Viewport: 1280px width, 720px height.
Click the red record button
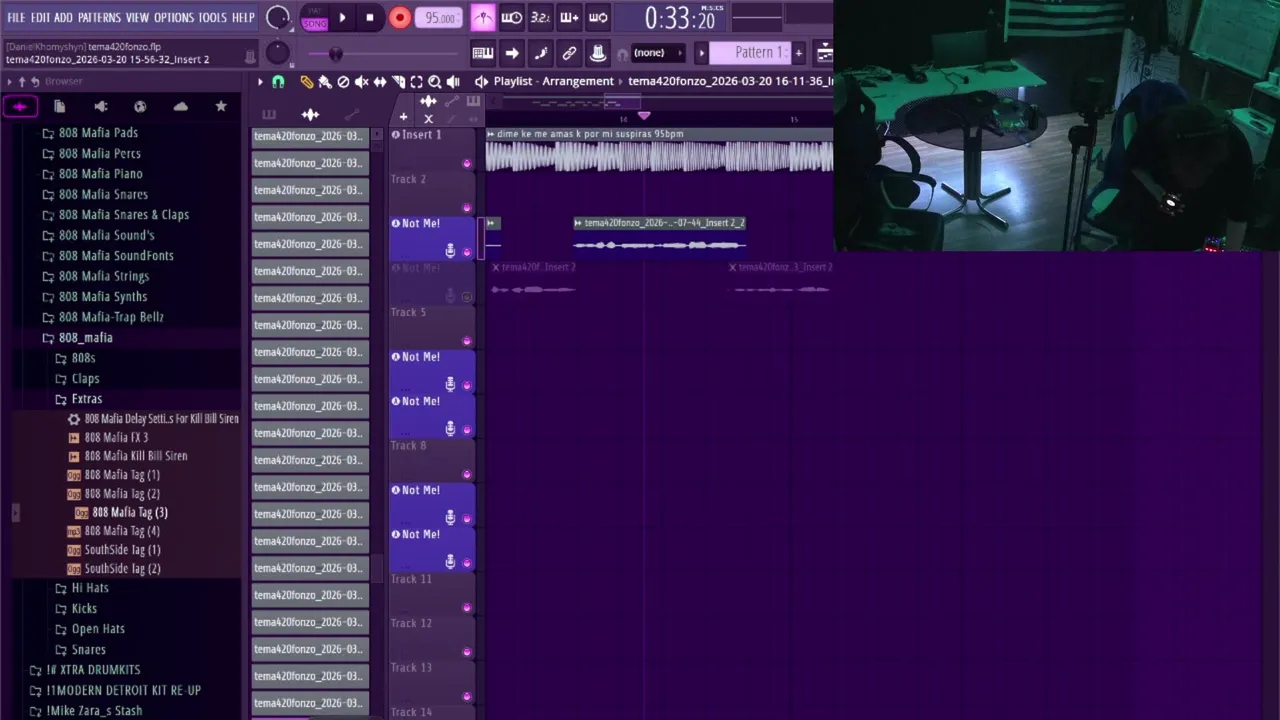(x=399, y=17)
